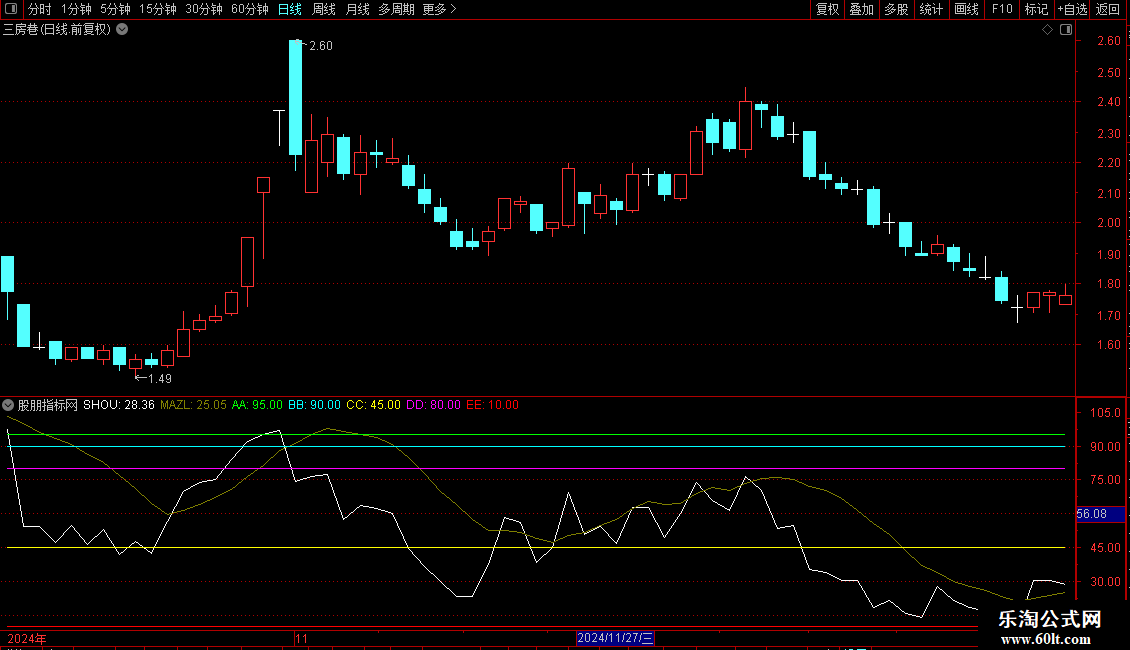Image resolution: width=1130 pixels, height=650 pixels.
Task: Select the 30分钟 period tab
Action: 204,9
